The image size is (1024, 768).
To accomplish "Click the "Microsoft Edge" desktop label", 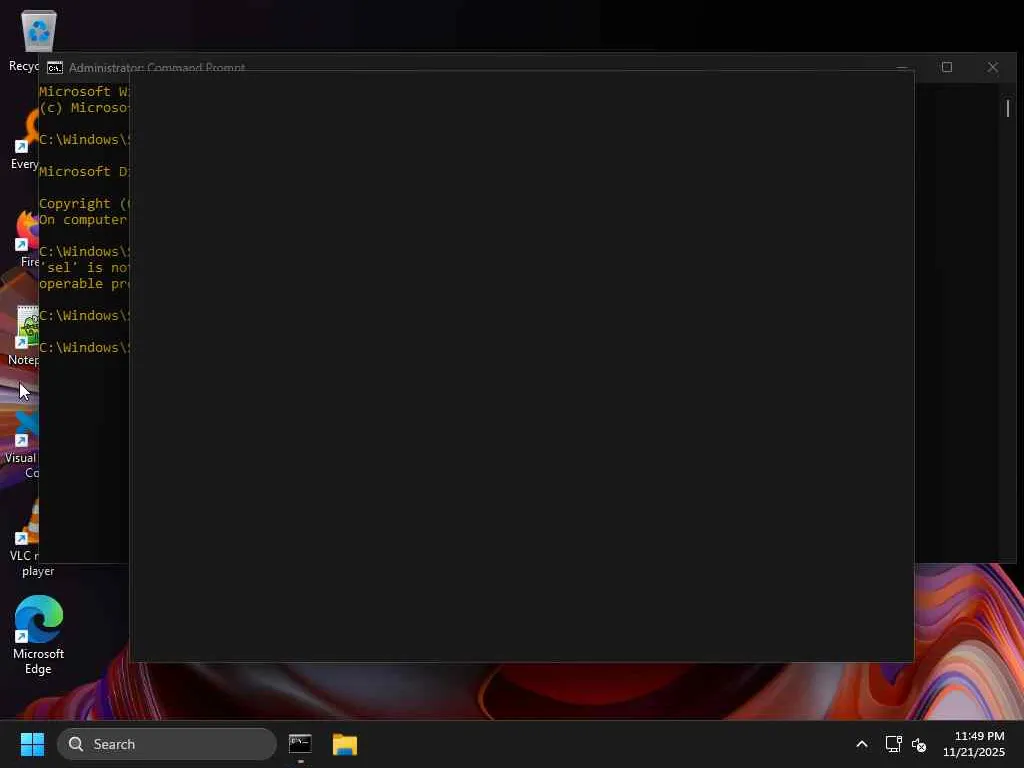I will tap(39, 661).
